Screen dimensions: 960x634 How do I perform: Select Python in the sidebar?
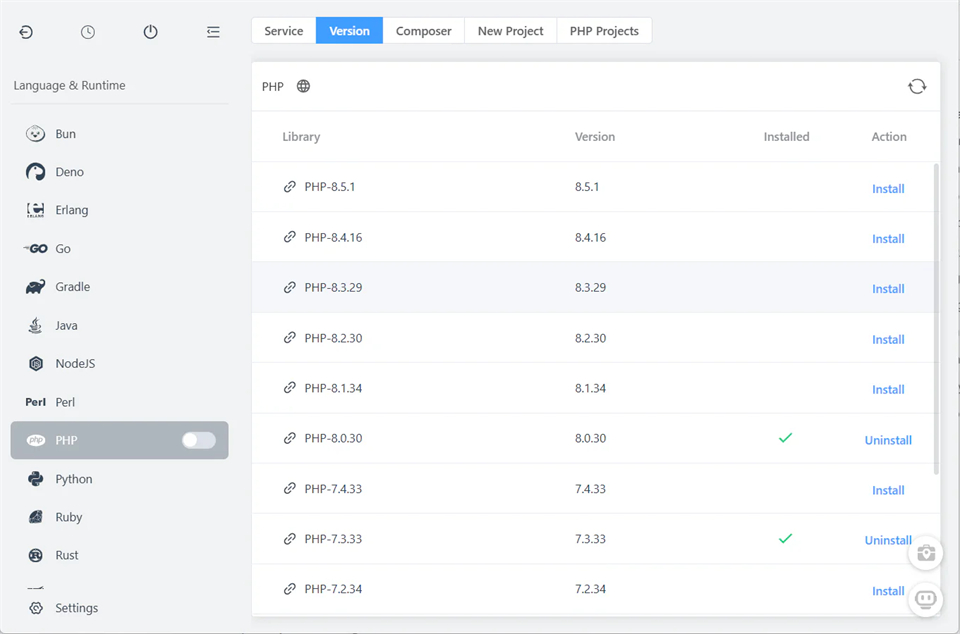[x=119, y=479]
